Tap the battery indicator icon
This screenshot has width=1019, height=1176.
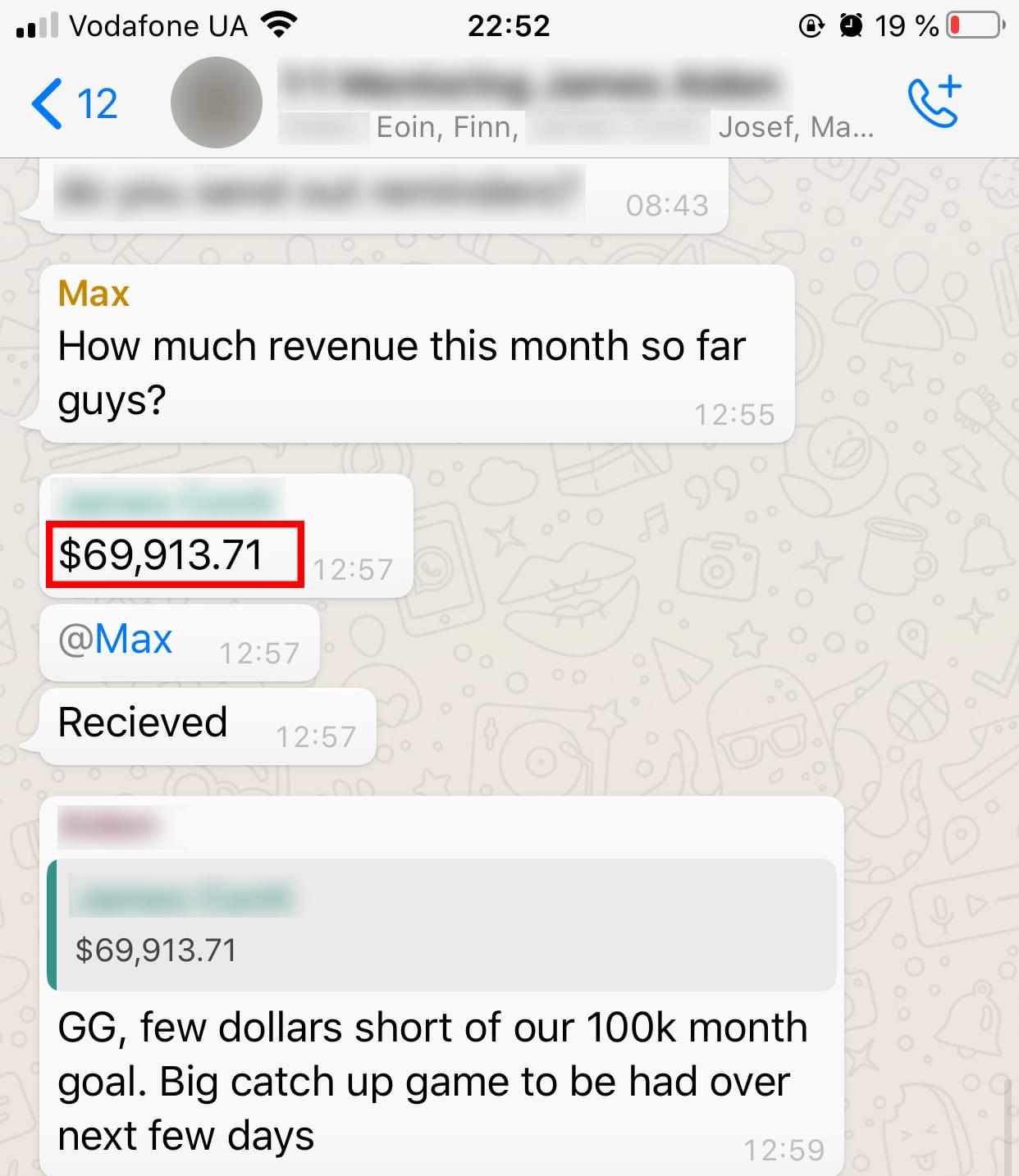click(976, 25)
